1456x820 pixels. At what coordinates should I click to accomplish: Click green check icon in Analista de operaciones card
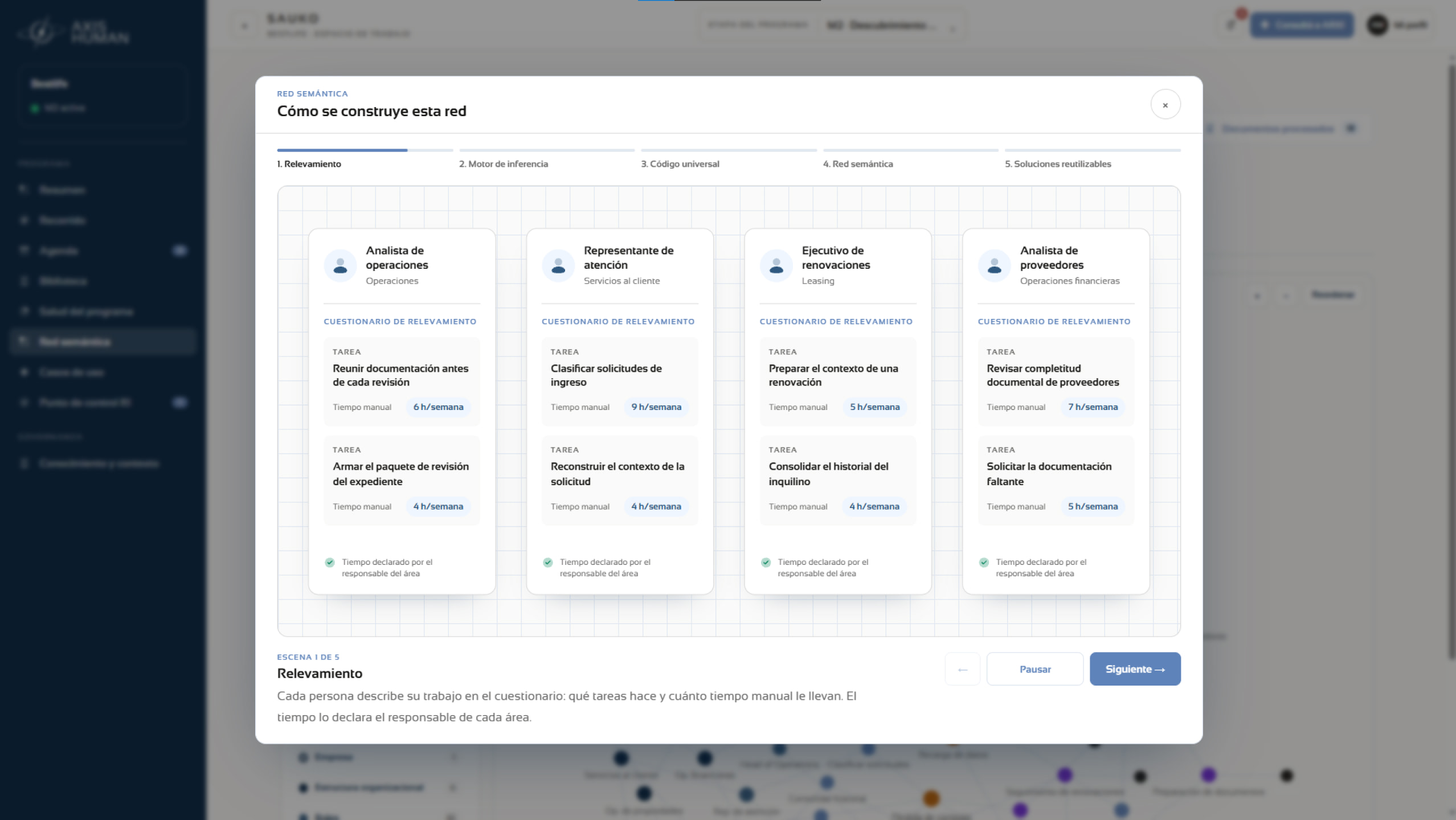pyautogui.click(x=330, y=563)
